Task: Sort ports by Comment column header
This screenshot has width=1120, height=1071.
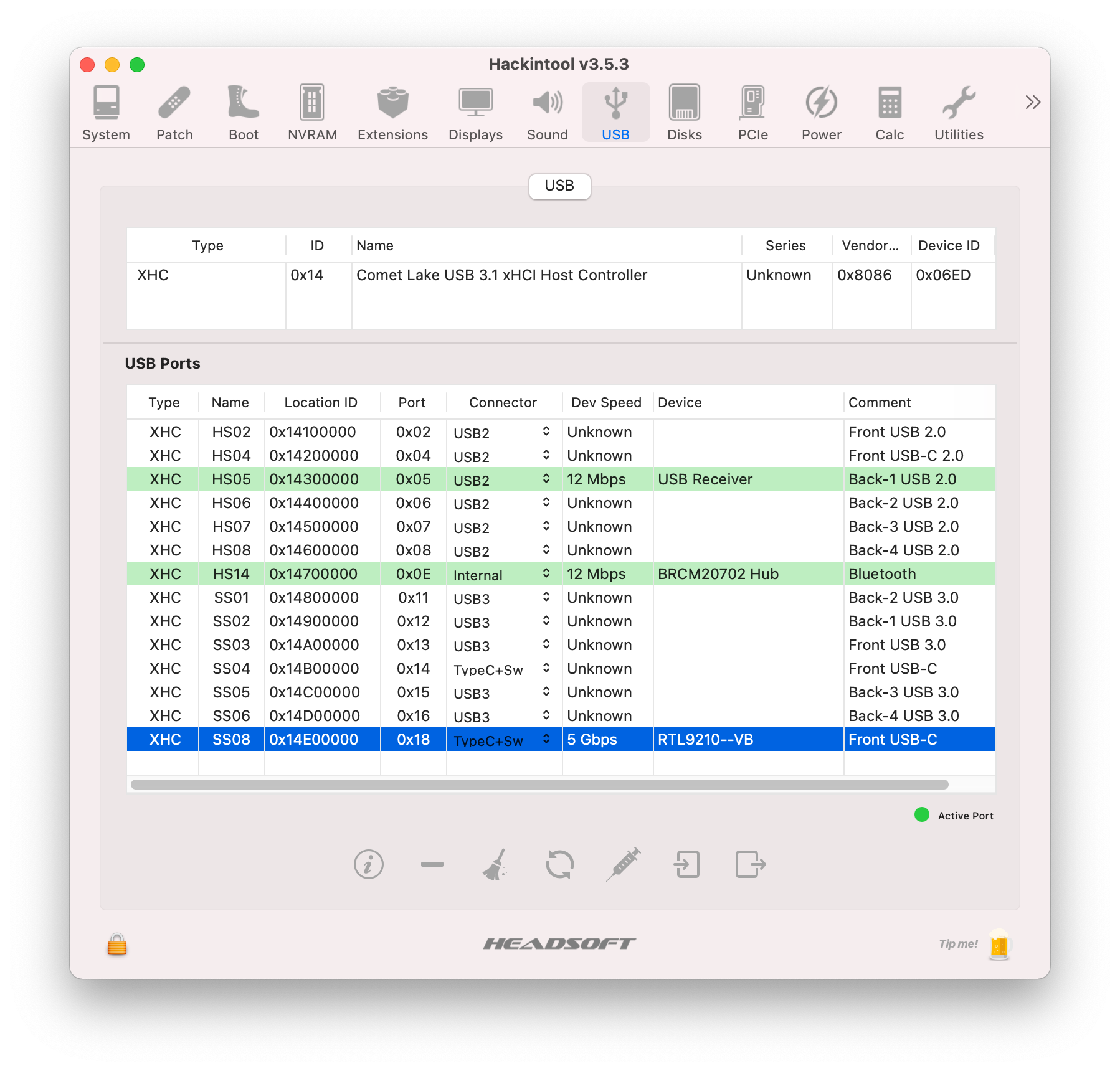Action: [x=919, y=402]
